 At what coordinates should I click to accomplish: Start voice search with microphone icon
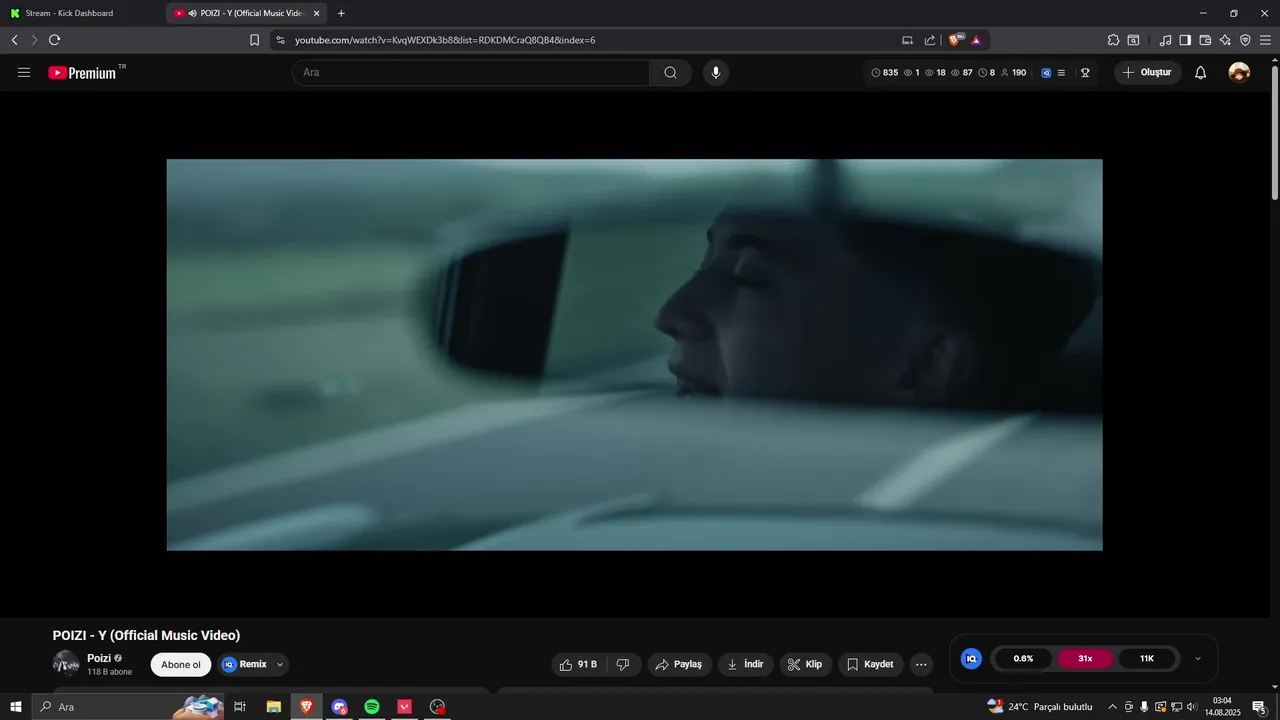715,72
